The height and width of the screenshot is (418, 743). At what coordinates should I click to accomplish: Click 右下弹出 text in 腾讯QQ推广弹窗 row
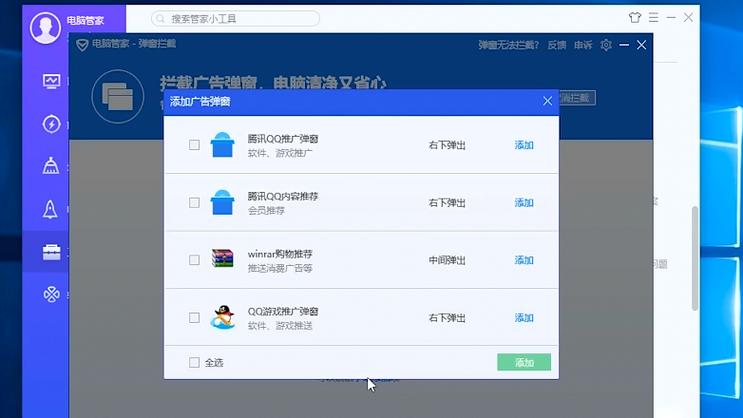(447, 145)
